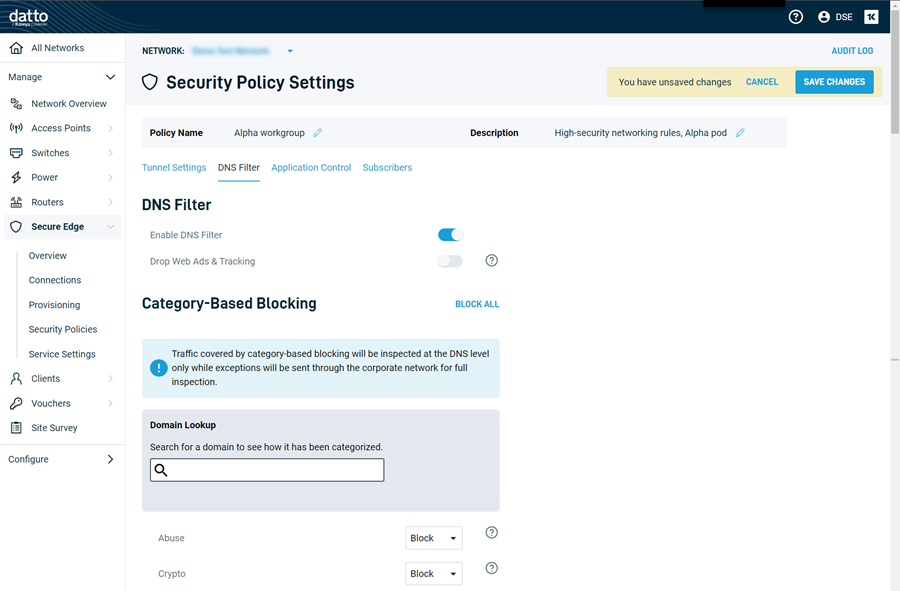Open the Abuse blocking dropdown
The width and height of the screenshot is (900, 591).
point(433,537)
